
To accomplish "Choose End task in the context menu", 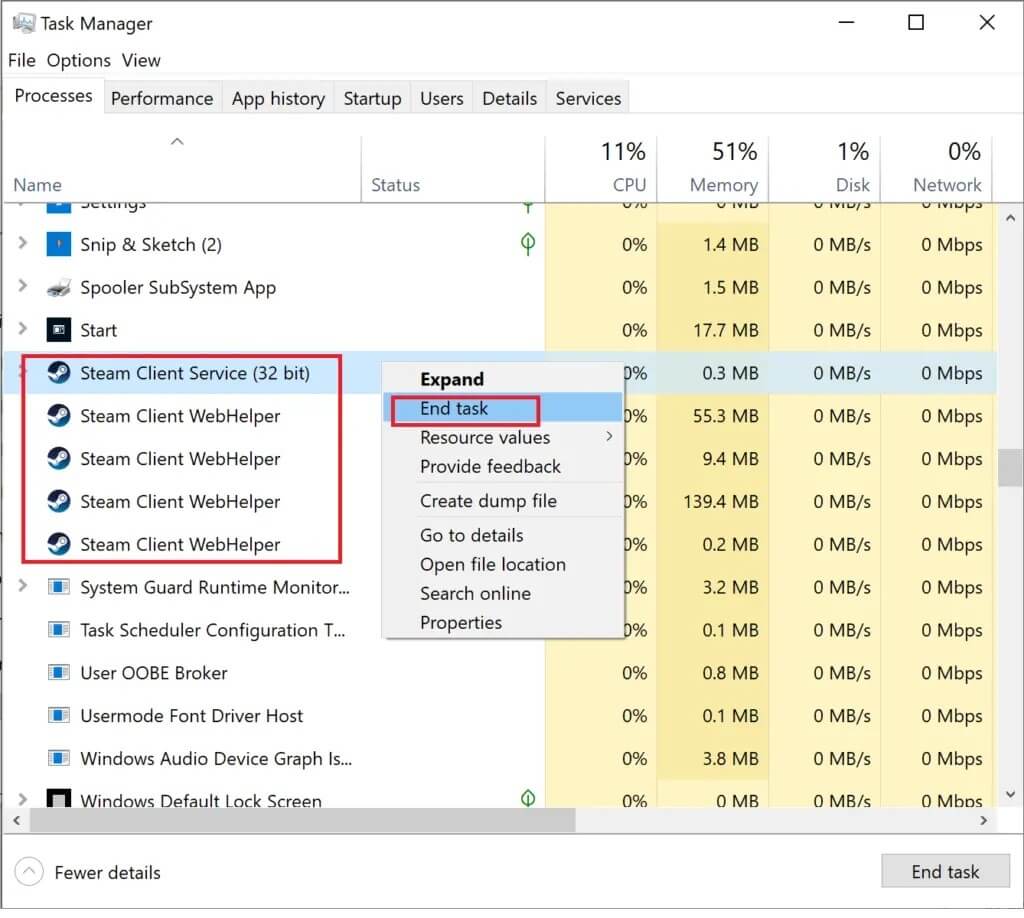I will coord(454,408).
